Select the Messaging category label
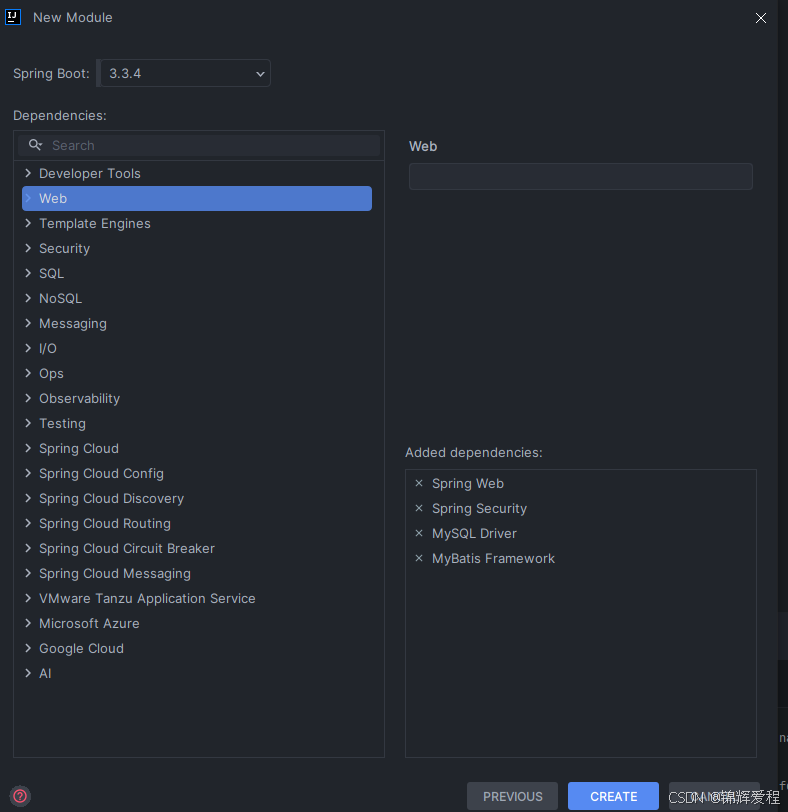Image resolution: width=788 pixels, height=812 pixels. [x=73, y=324]
